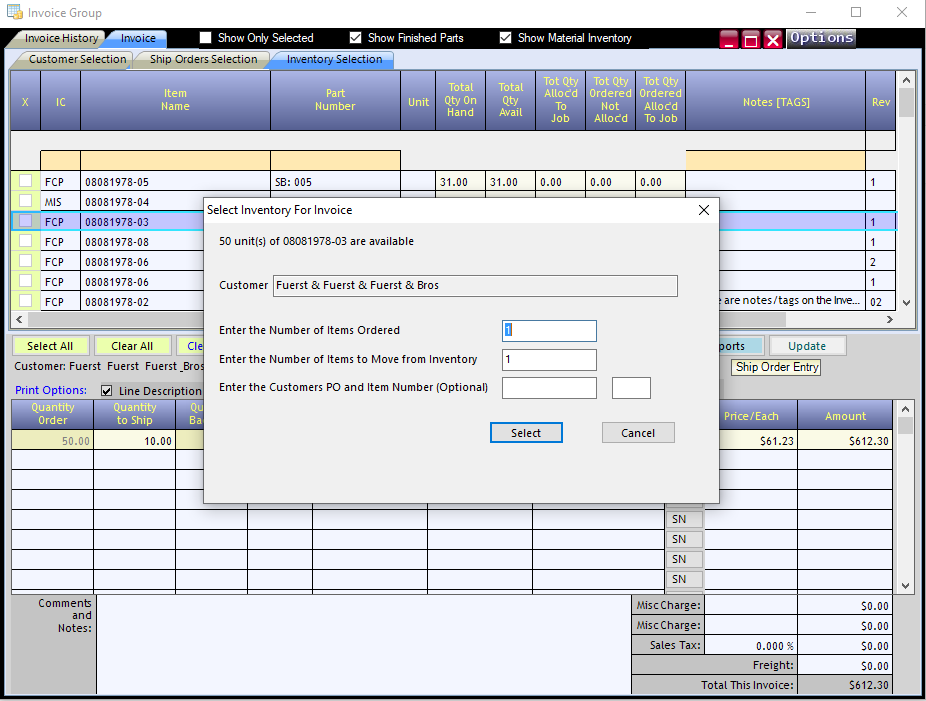Click the Print Options label
The height and width of the screenshot is (701, 926).
point(51,390)
